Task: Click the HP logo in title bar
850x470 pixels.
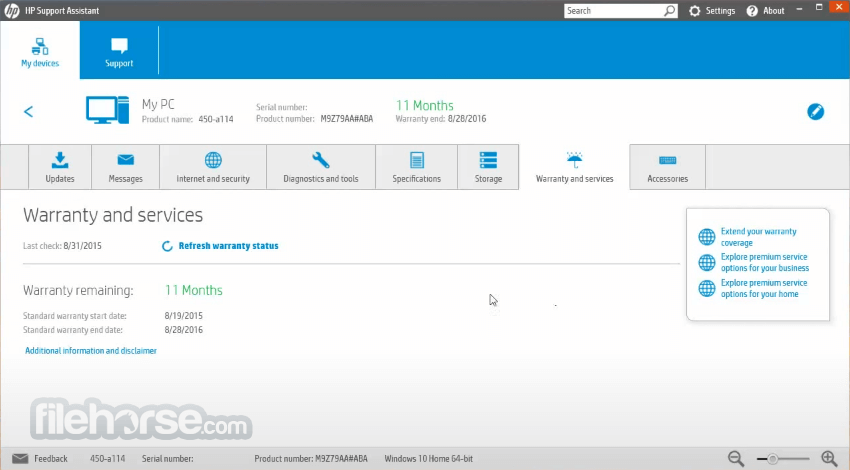Action: tap(11, 11)
